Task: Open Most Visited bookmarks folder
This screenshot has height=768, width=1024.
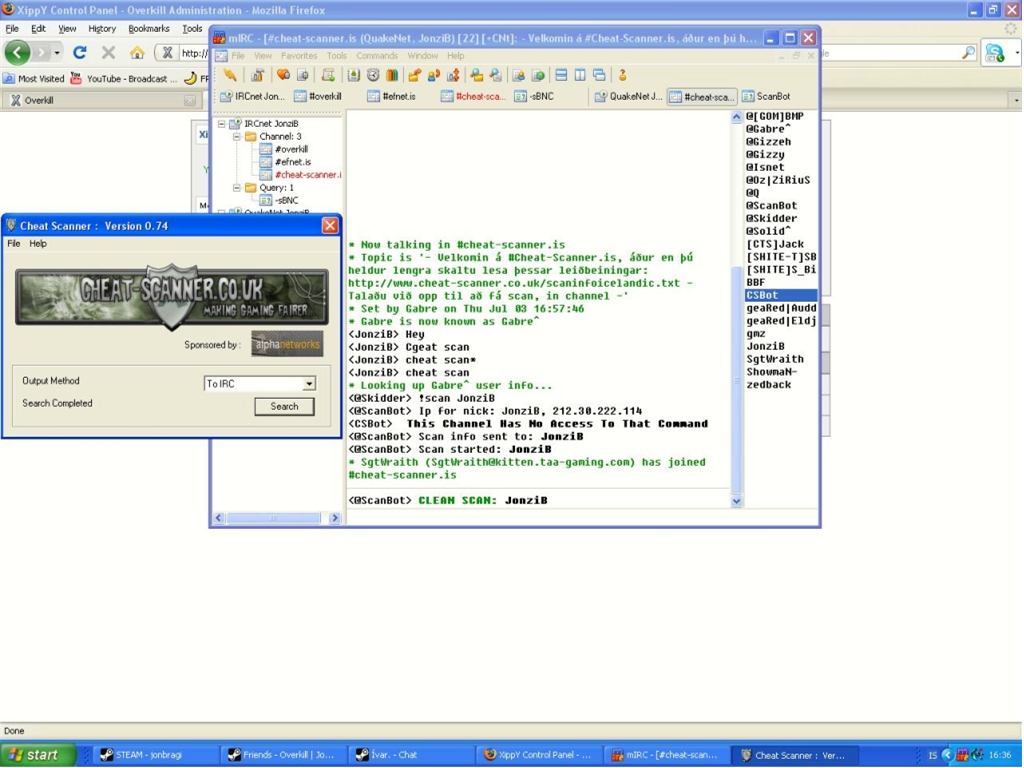Action: coord(34,78)
